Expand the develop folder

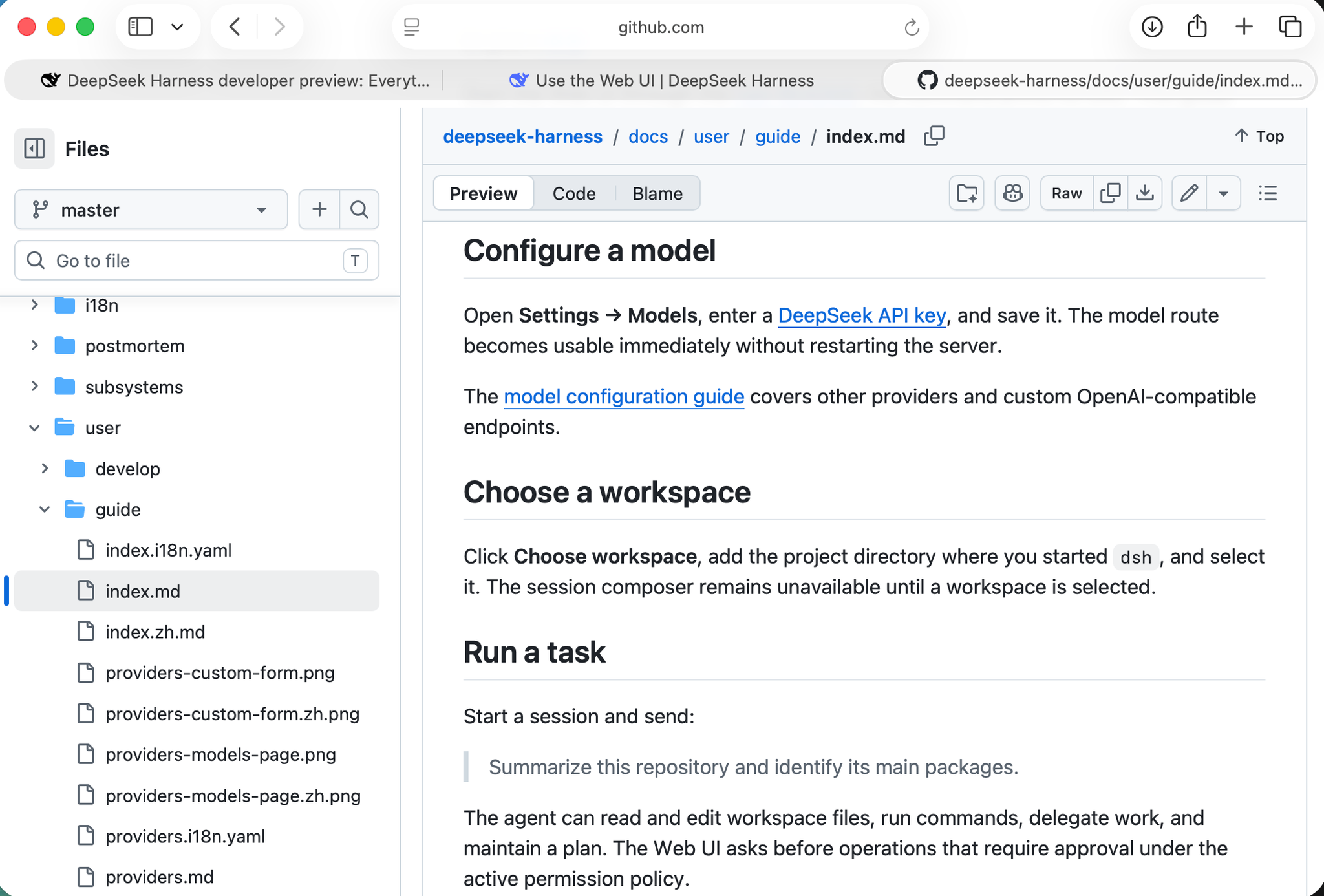45,469
